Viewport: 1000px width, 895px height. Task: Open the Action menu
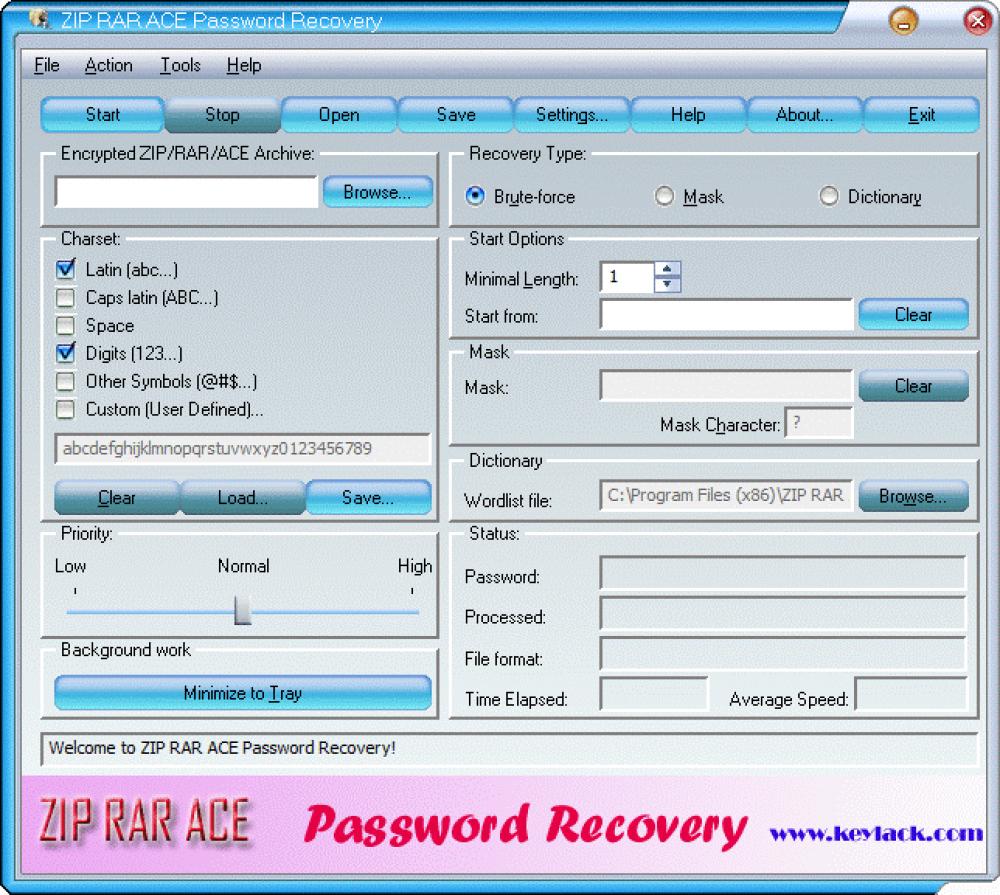coord(108,65)
